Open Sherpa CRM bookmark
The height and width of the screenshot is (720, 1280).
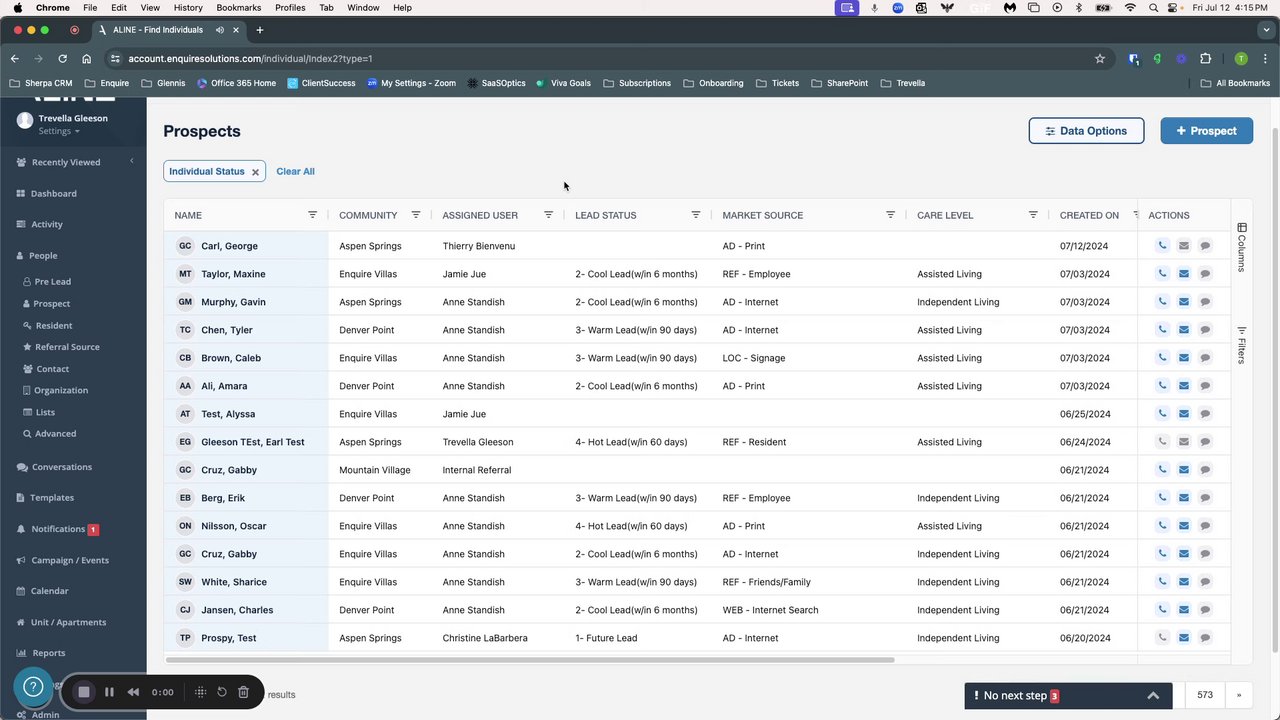(40, 83)
